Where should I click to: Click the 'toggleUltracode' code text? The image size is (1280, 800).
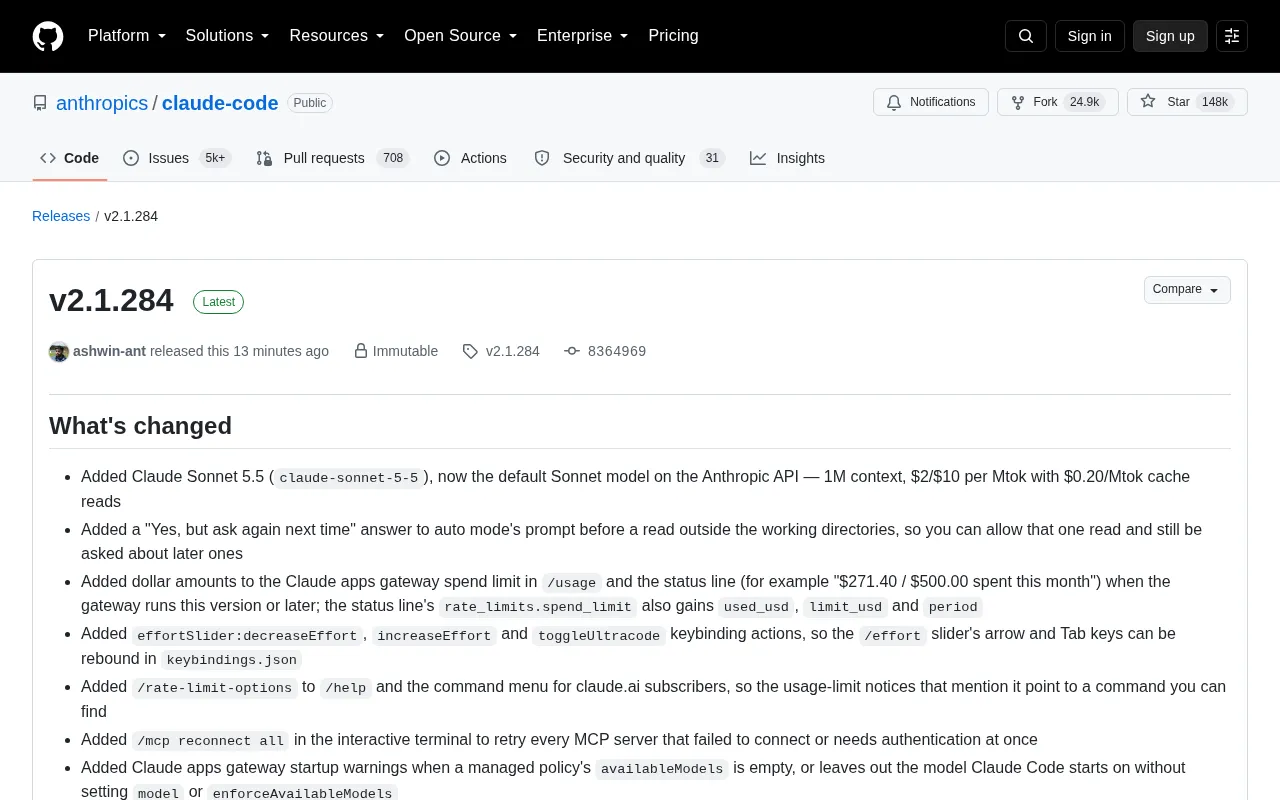599,636
